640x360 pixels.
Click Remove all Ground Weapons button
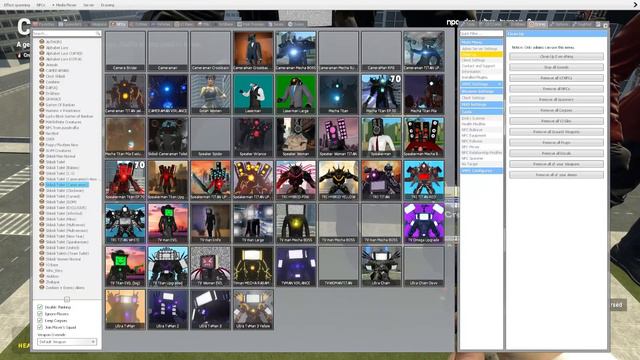coord(556,132)
